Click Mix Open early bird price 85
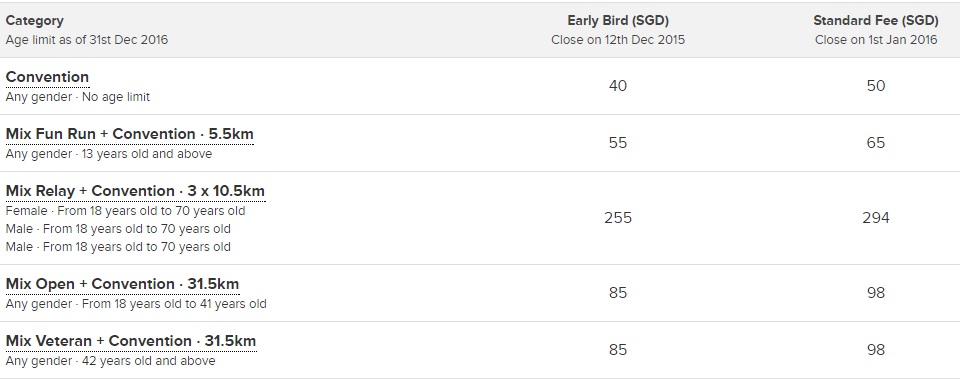 click(x=618, y=293)
